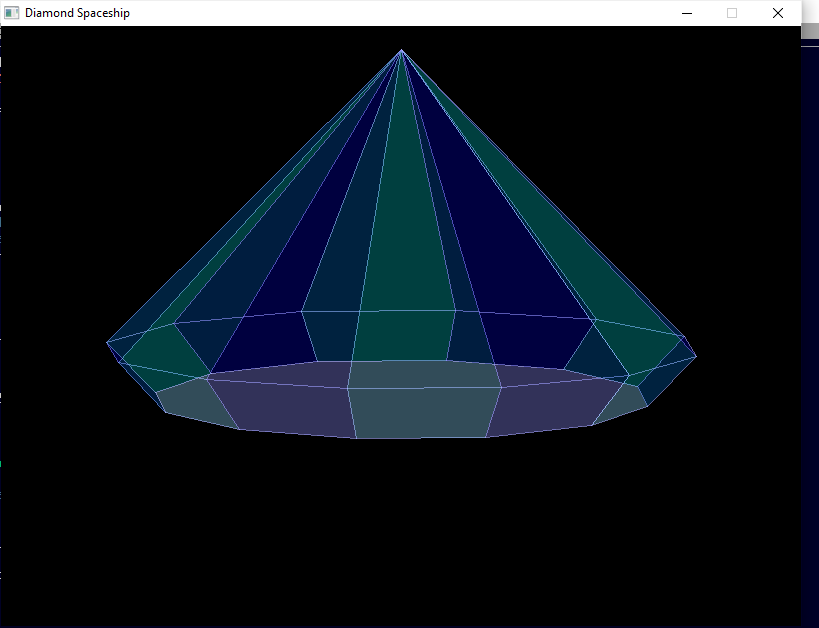The height and width of the screenshot is (628, 819).
Task: Click the Diamond Spaceship window app icon
Action: [x=11, y=13]
